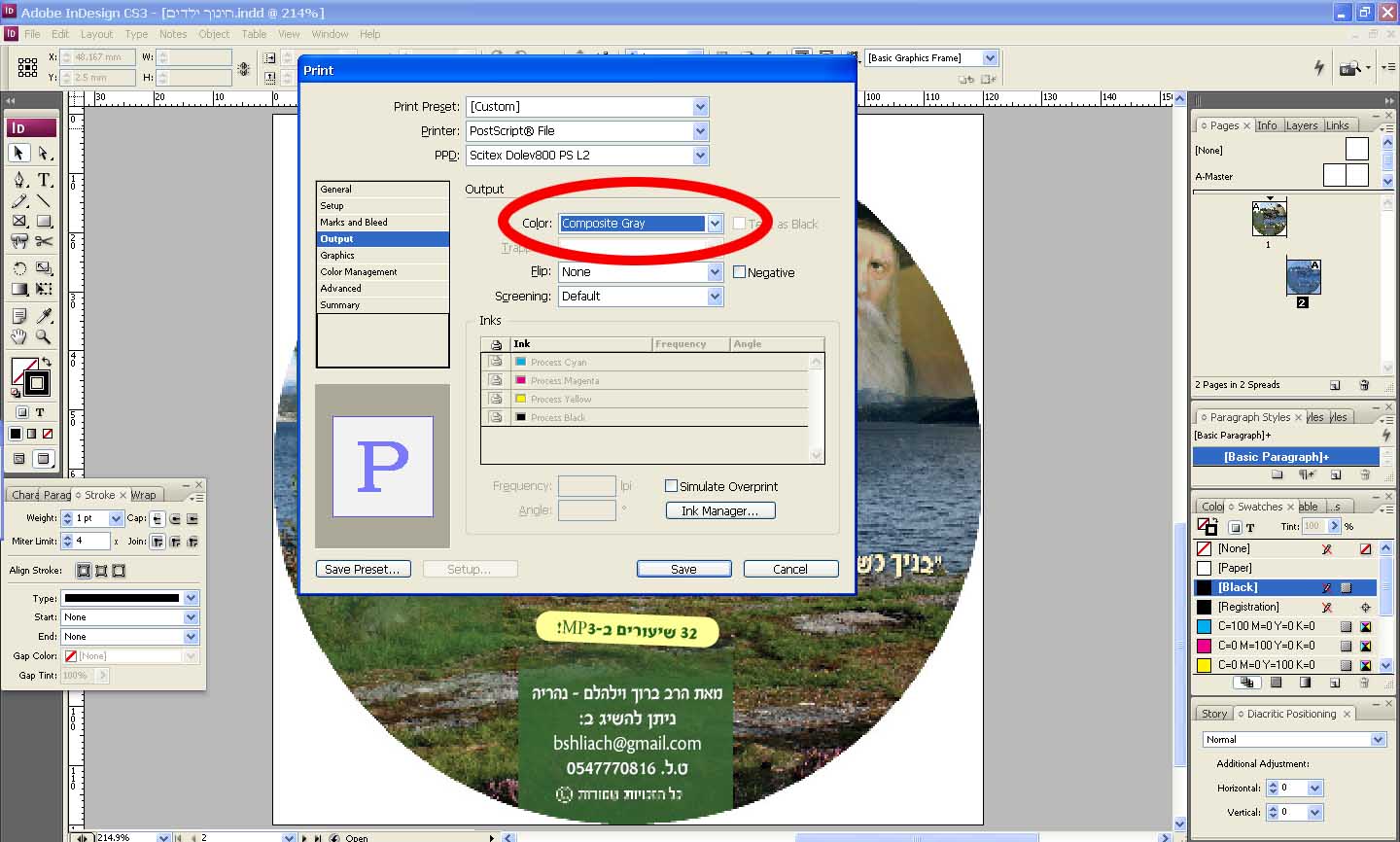Select the Zoom magnifier tool
Screen dimensions: 1400x842
(44, 336)
